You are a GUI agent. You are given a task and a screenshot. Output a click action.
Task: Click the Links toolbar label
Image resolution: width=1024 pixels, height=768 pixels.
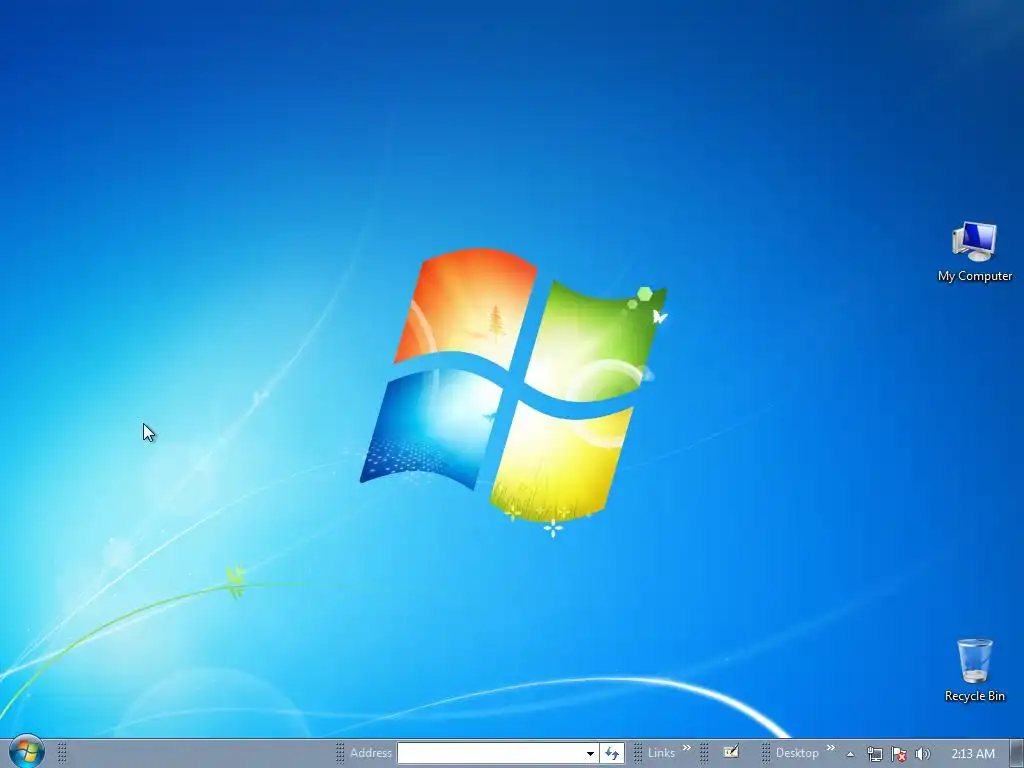click(x=661, y=753)
